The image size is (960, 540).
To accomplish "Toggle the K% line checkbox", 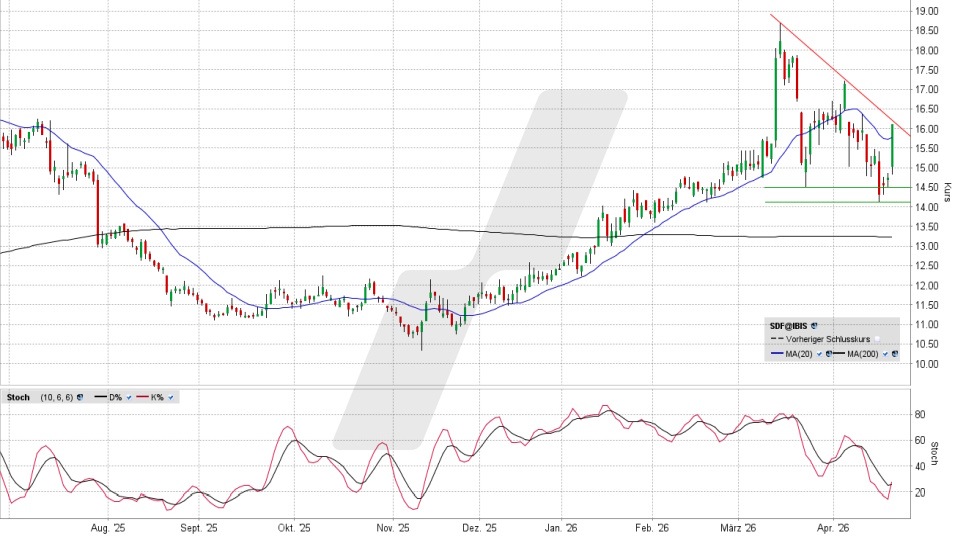I will click(x=172, y=397).
